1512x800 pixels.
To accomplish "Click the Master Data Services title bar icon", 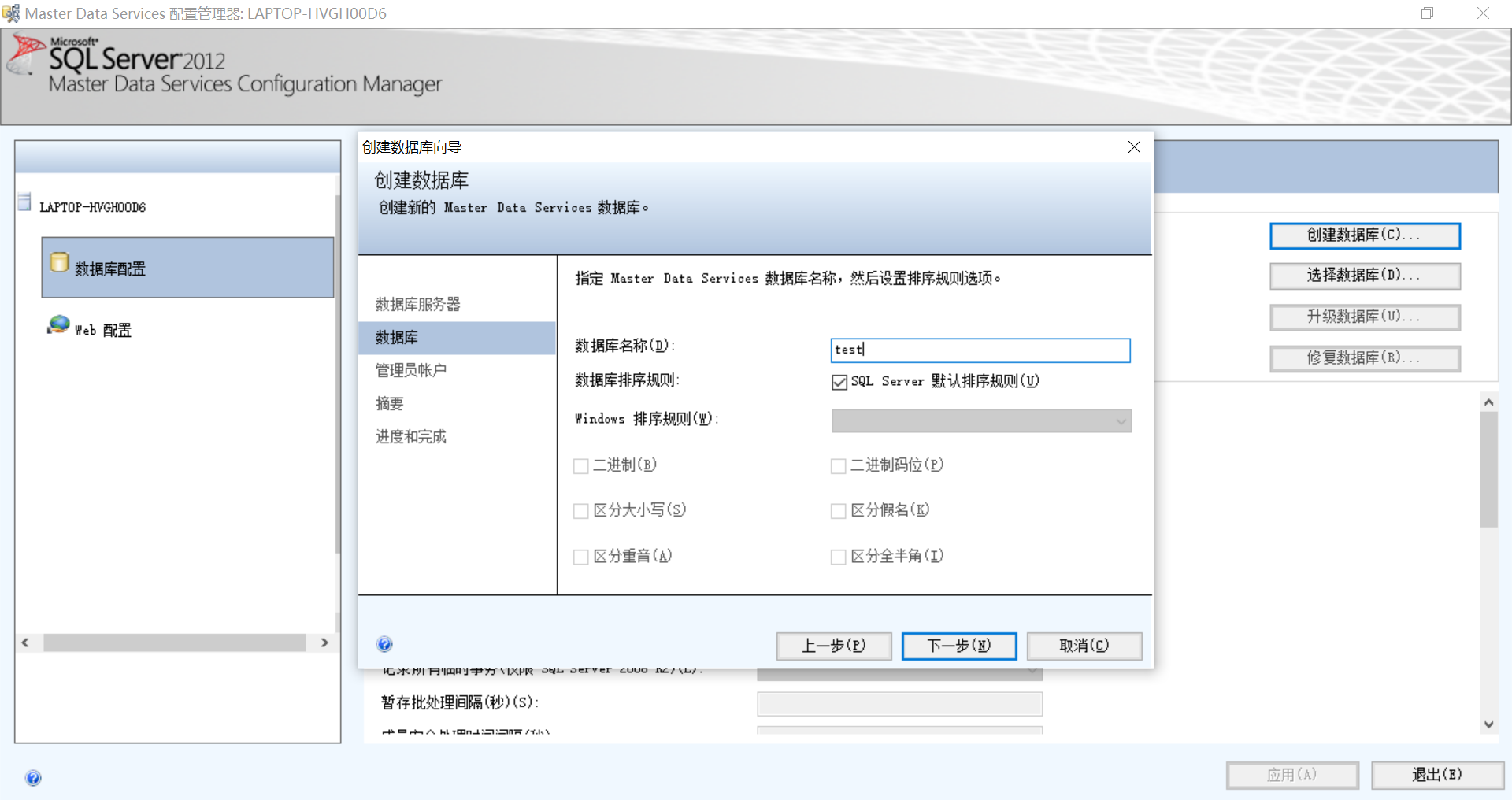I will point(11,13).
